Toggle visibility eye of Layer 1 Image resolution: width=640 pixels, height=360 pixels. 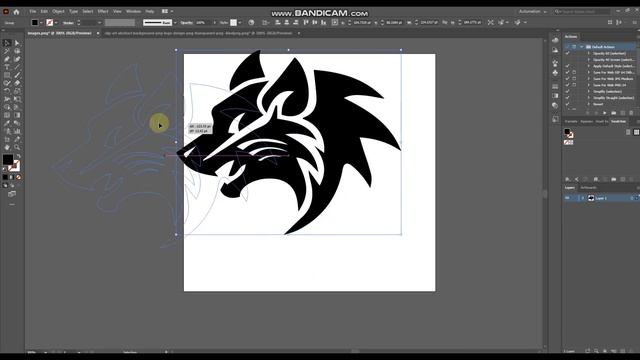tap(567, 198)
